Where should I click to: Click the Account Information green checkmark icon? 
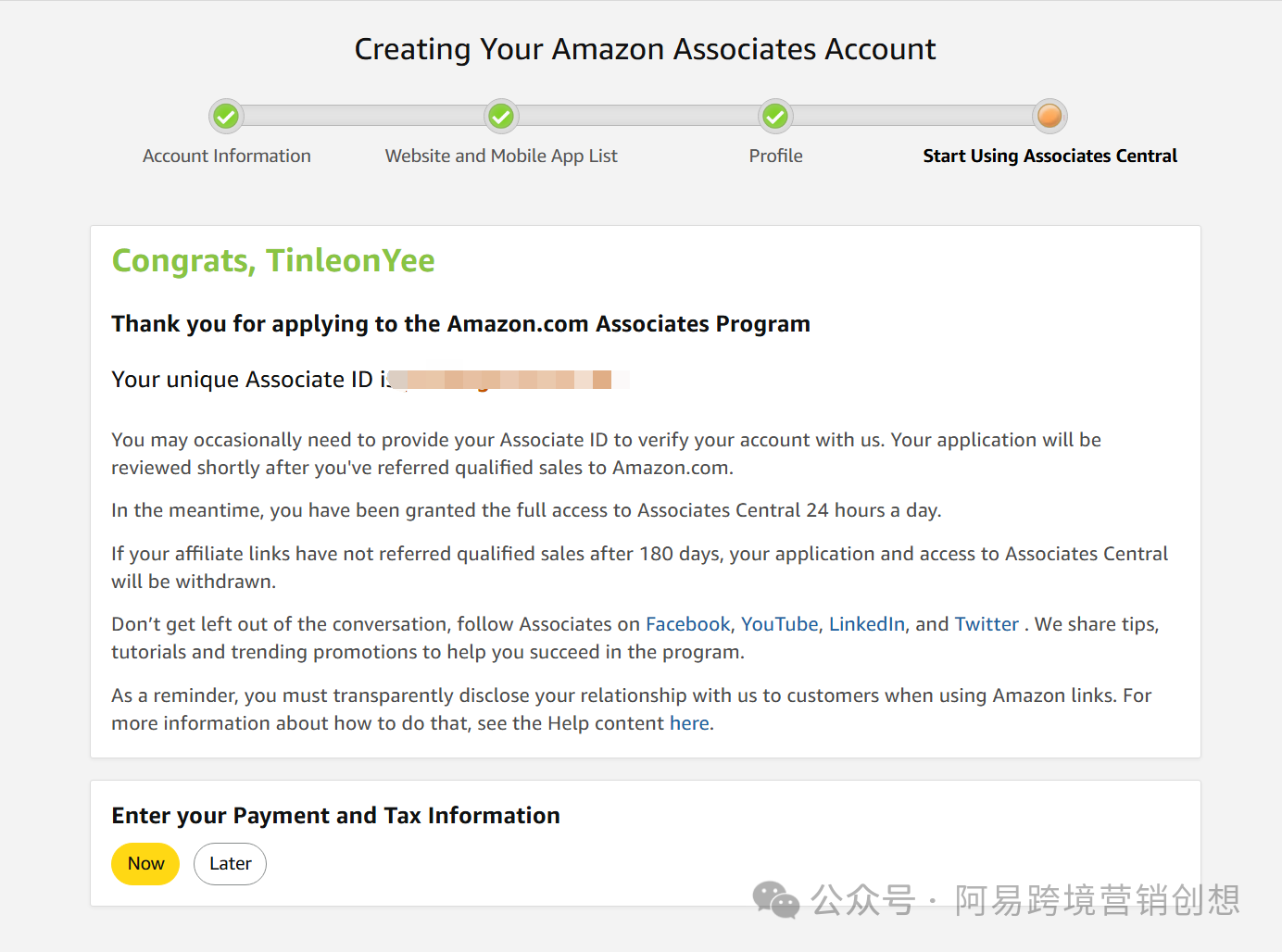pyautogui.click(x=226, y=117)
